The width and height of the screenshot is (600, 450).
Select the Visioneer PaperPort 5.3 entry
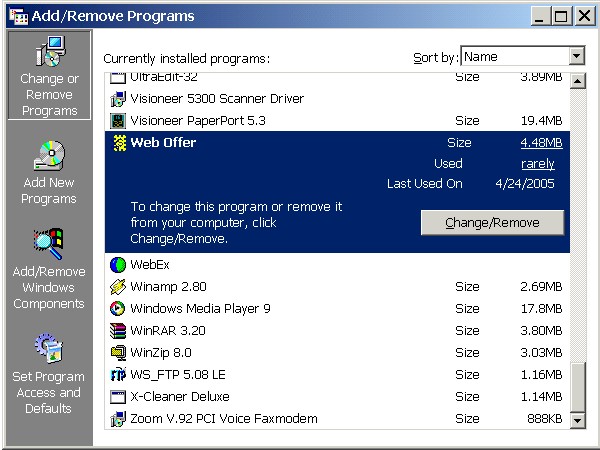(337, 121)
